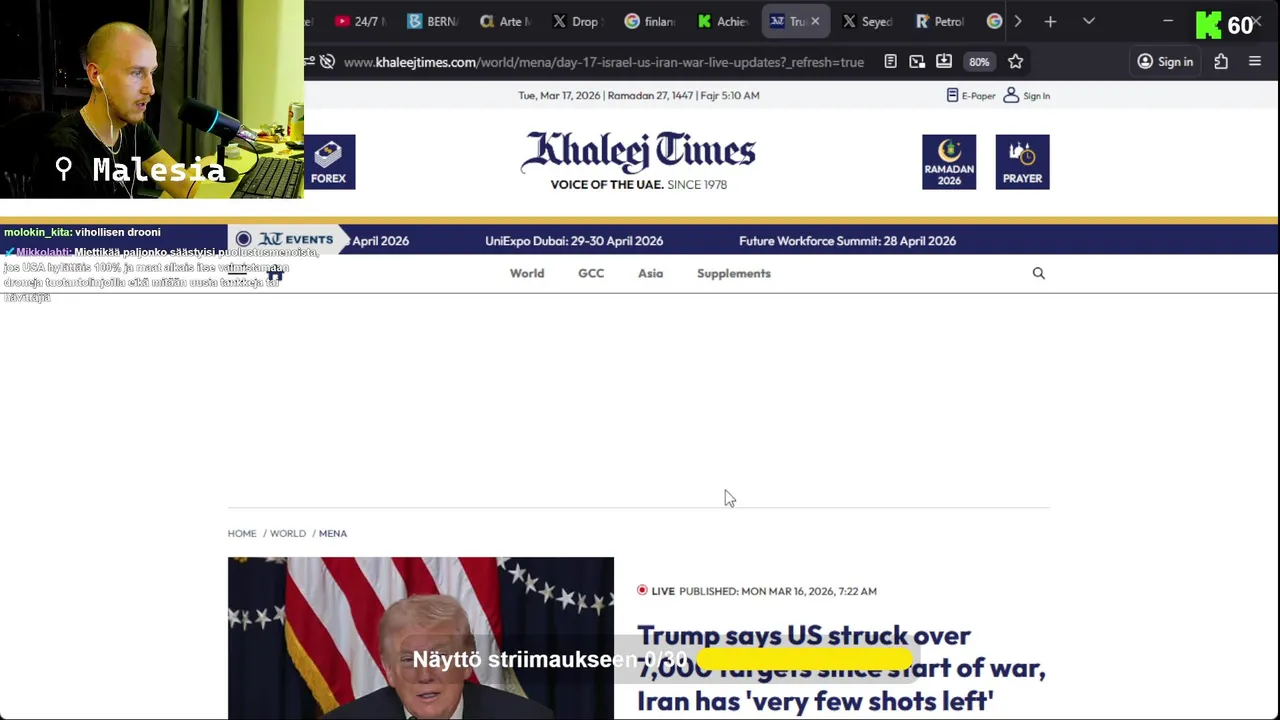Viewport: 1280px width, 720px height.
Task: Open the FOREX tile
Action: 329,162
